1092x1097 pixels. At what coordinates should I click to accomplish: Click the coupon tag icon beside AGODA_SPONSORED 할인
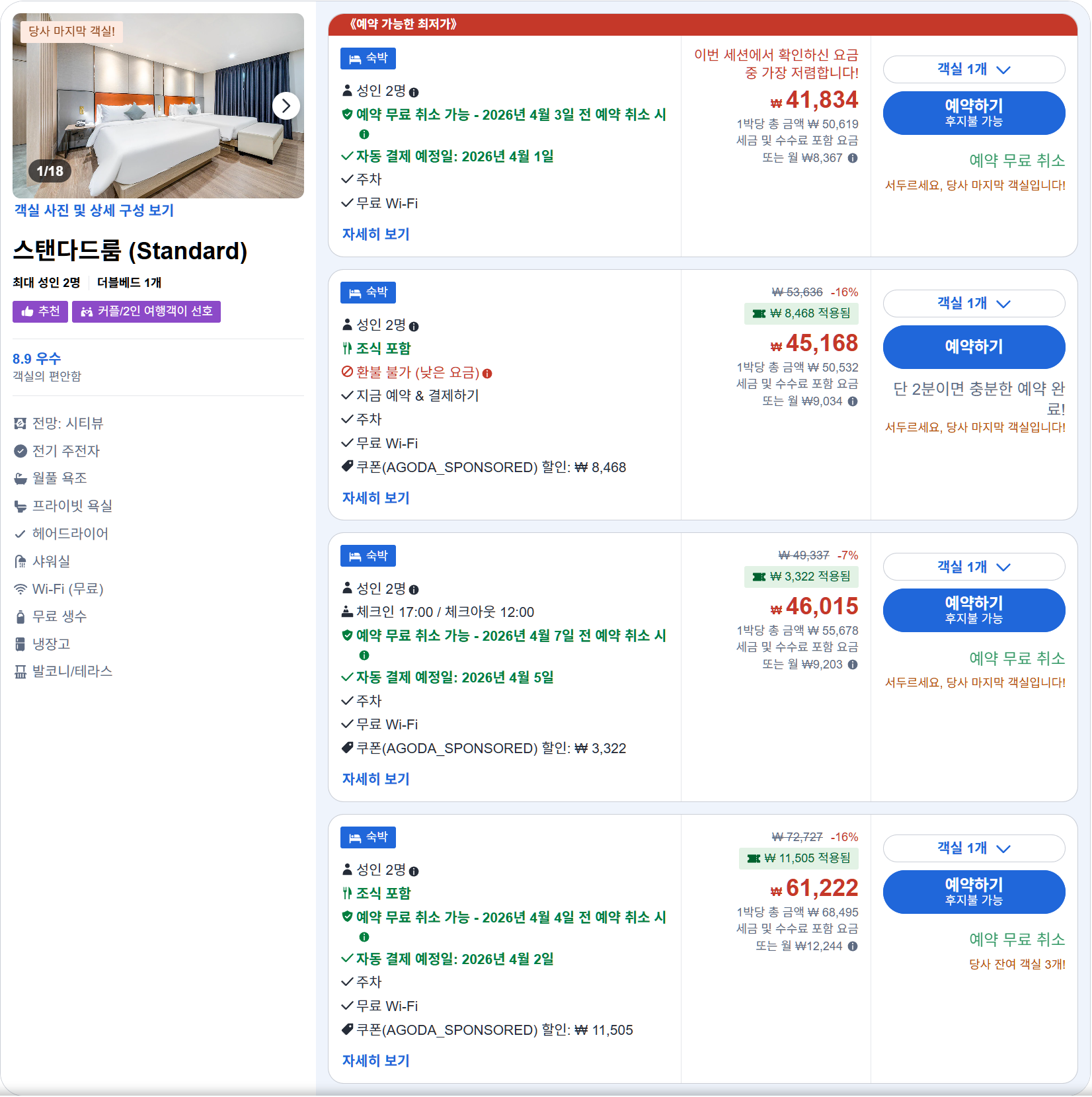346,467
